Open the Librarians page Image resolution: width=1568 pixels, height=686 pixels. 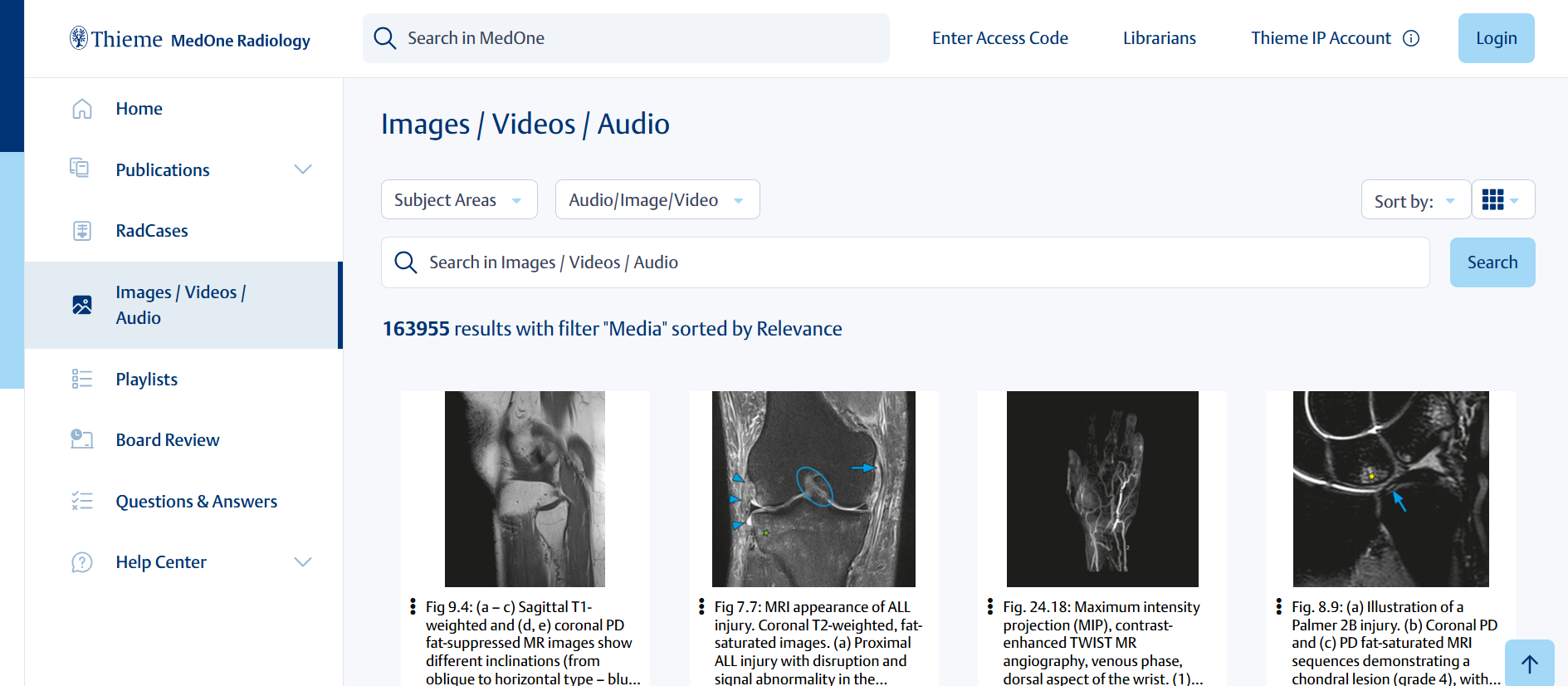point(1160,38)
